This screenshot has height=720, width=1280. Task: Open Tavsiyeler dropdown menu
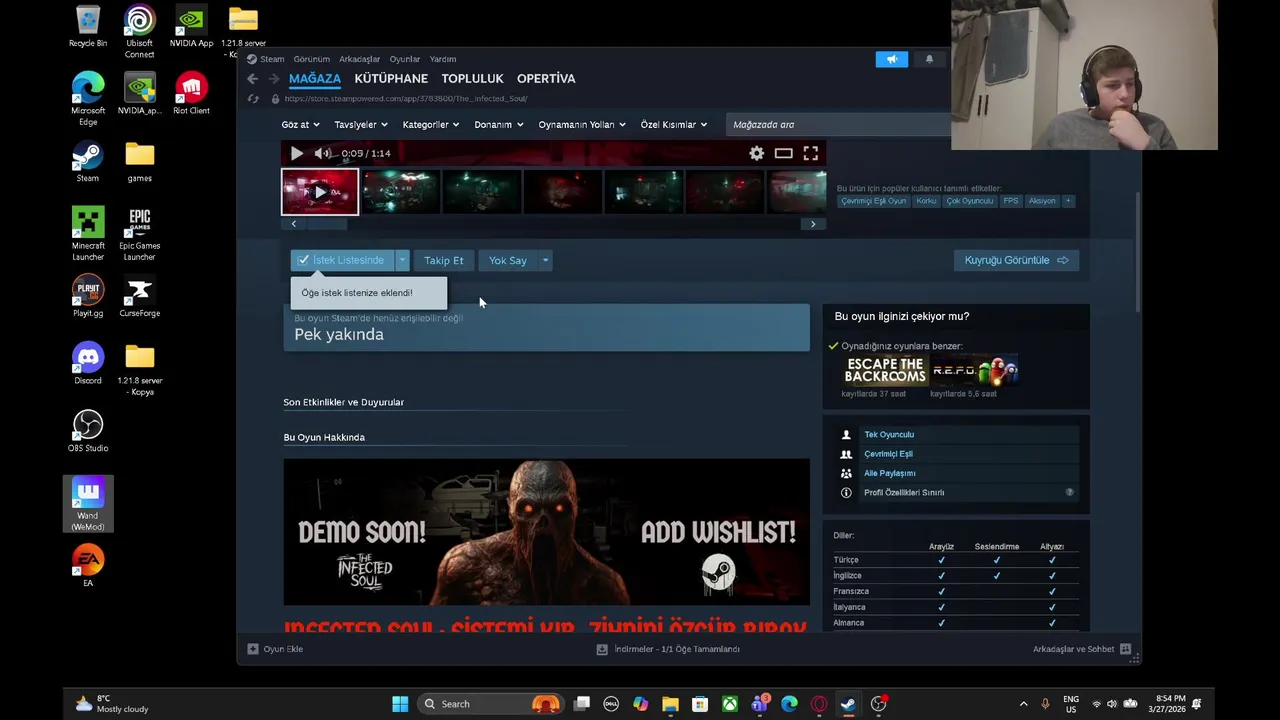tap(360, 125)
